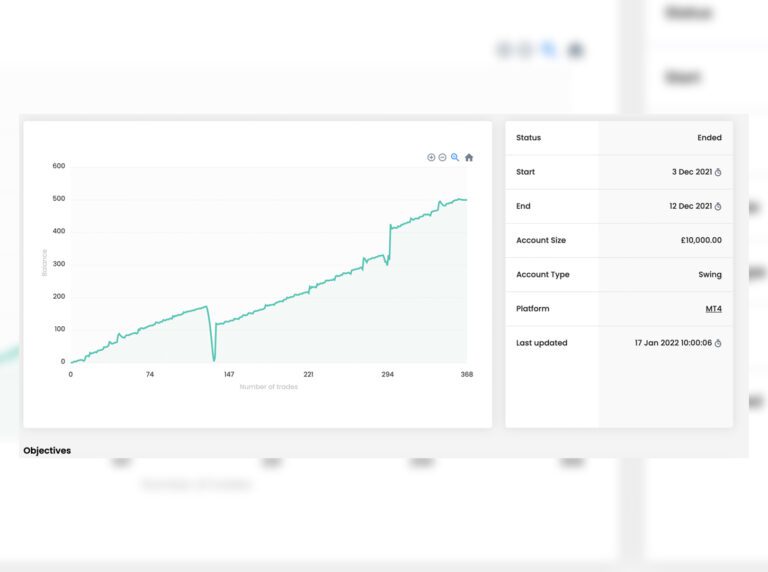This screenshot has height=572, width=768.
Task: Click the lowest point of the balance dip
Action: (214, 359)
